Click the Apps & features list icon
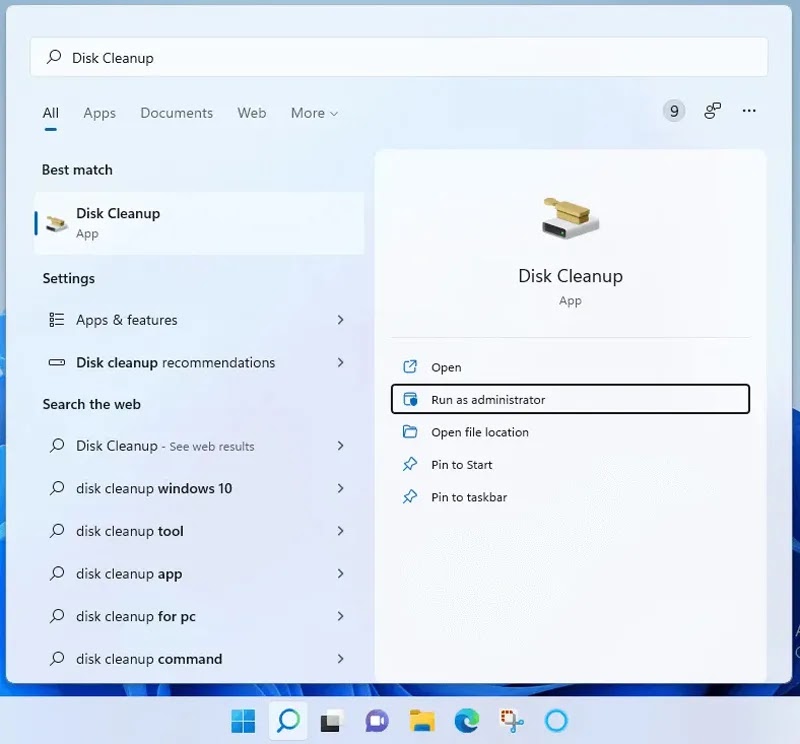 57,320
